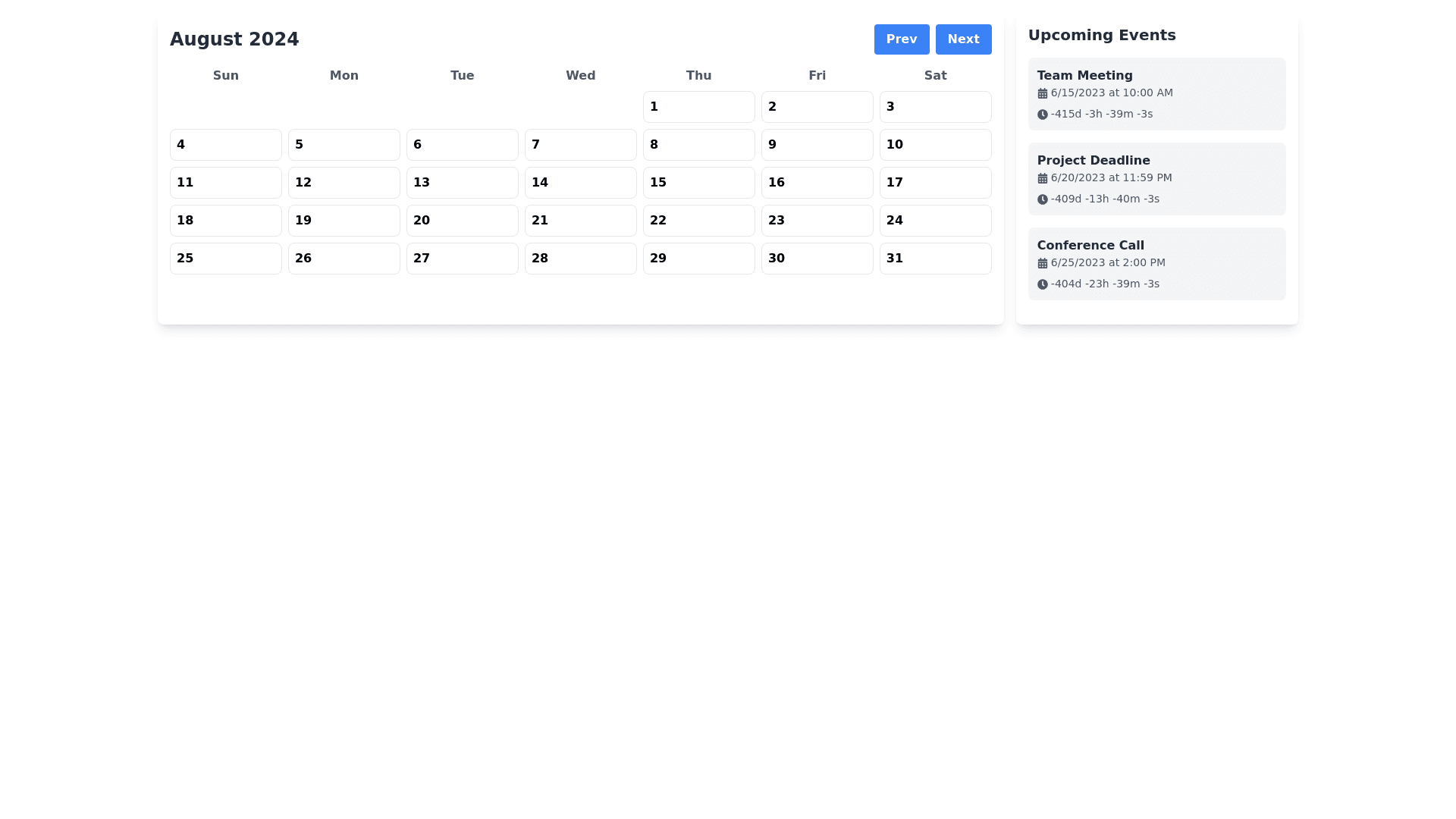The width and height of the screenshot is (1456, 819).
Task: Click the calendar icon beside Team Meeting date
Action: click(x=1042, y=93)
